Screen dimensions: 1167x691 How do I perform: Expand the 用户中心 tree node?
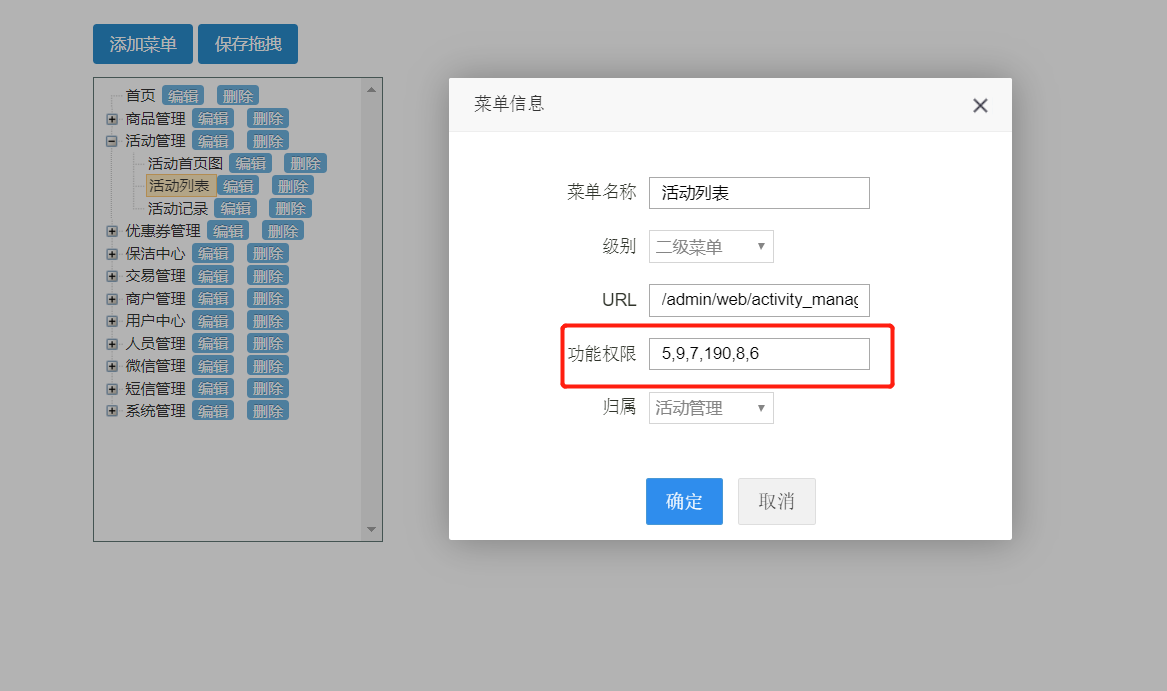tap(111, 320)
